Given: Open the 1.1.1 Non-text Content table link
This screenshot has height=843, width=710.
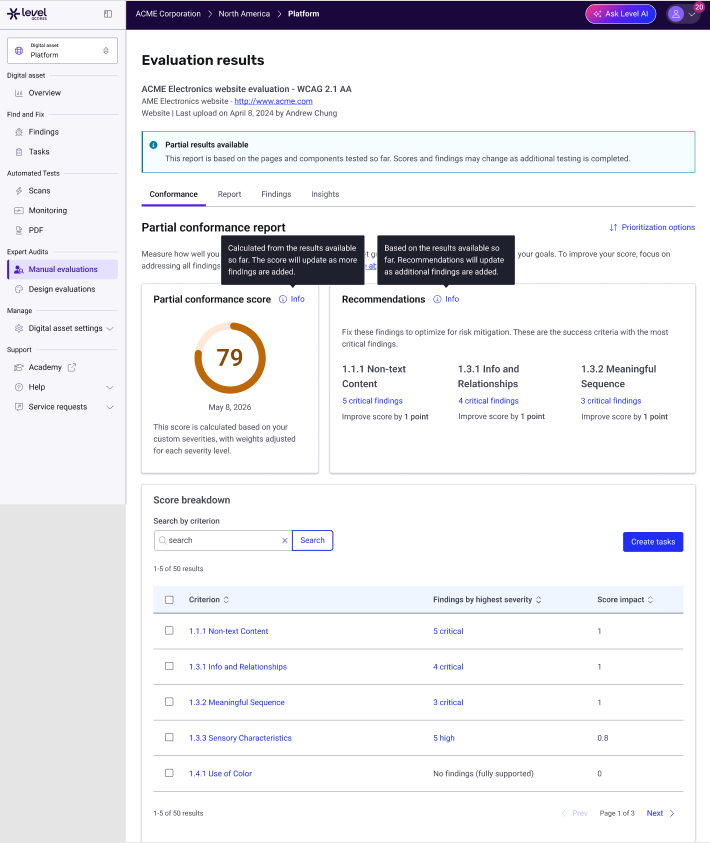Looking at the screenshot, I should [x=228, y=631].
